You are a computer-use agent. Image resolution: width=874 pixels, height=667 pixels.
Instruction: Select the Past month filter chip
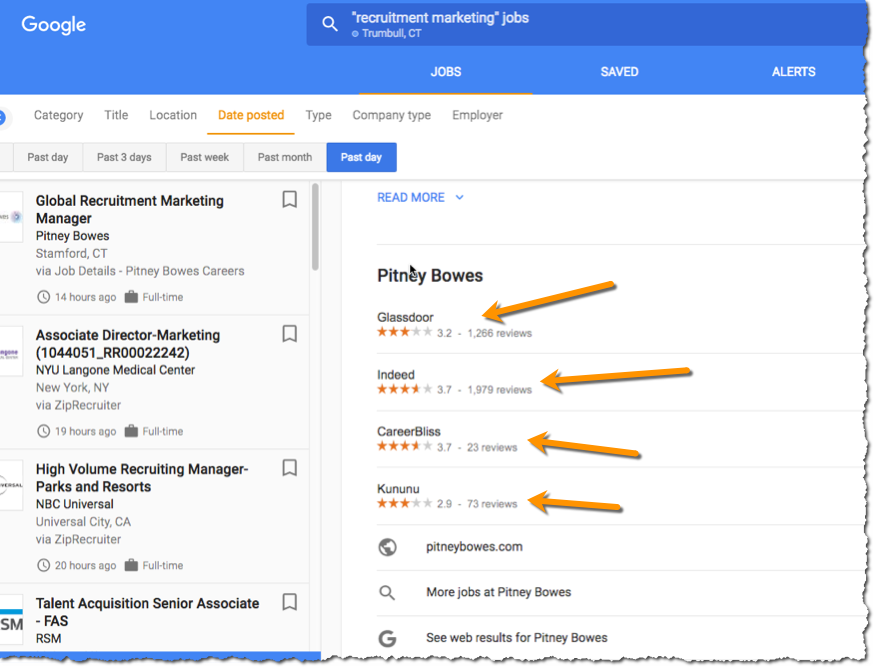[x=285, y=157]
